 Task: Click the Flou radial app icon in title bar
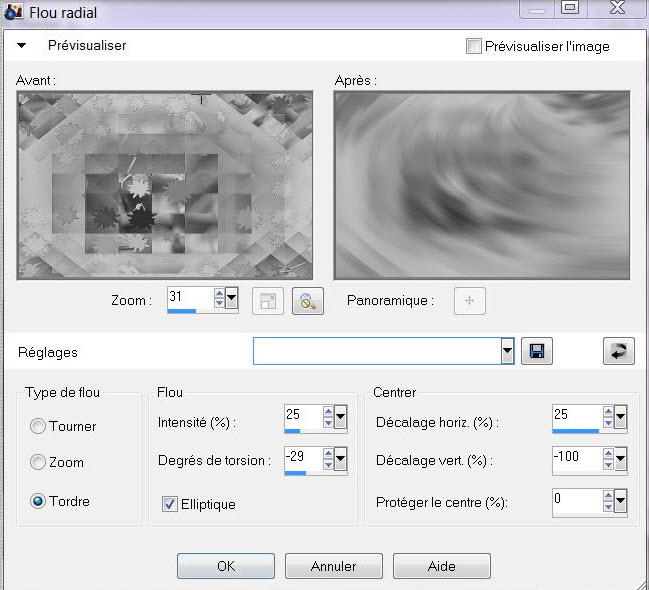coord(14,11)
